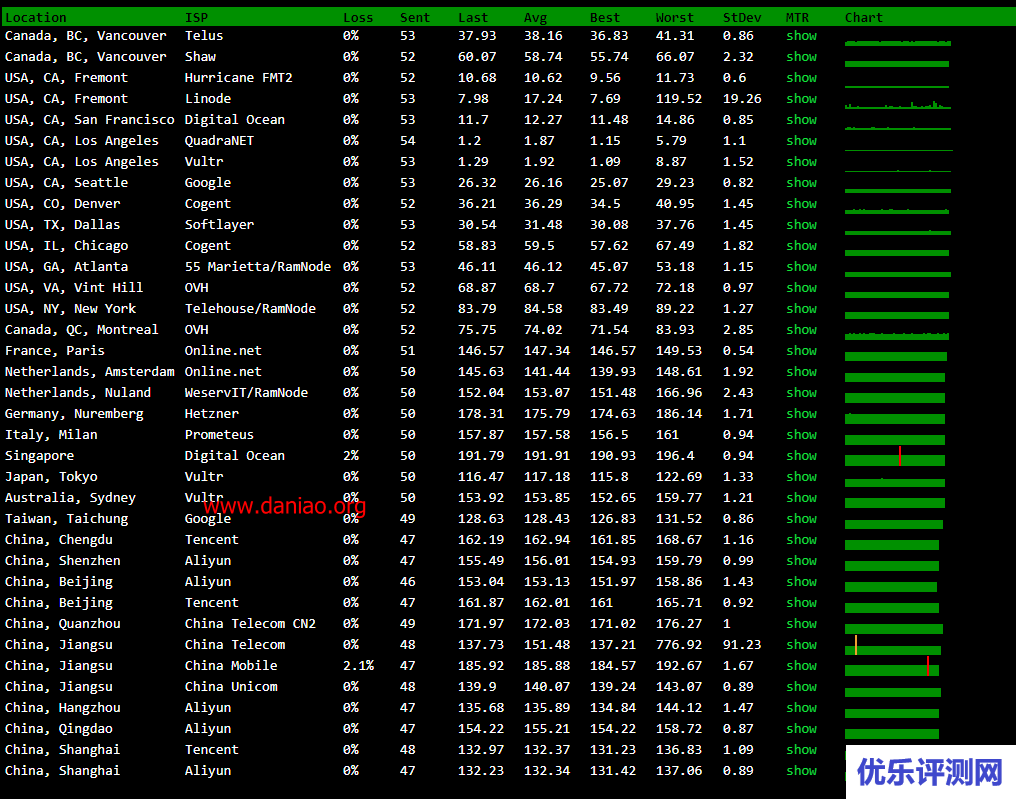Viewport: 1016px width, 799px height.
Task: Click the Vancouver Telus latency chart
Action: [x=898, y=43]
